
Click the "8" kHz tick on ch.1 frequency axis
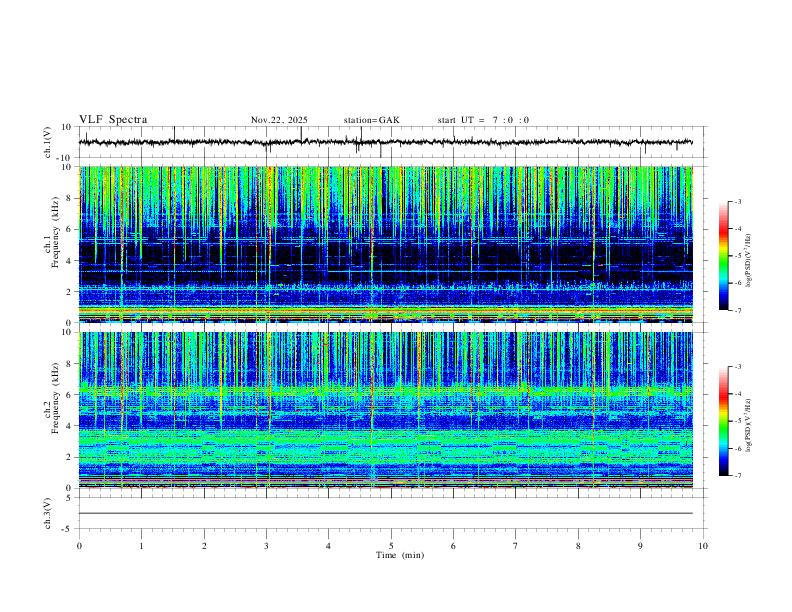[70, 198]
